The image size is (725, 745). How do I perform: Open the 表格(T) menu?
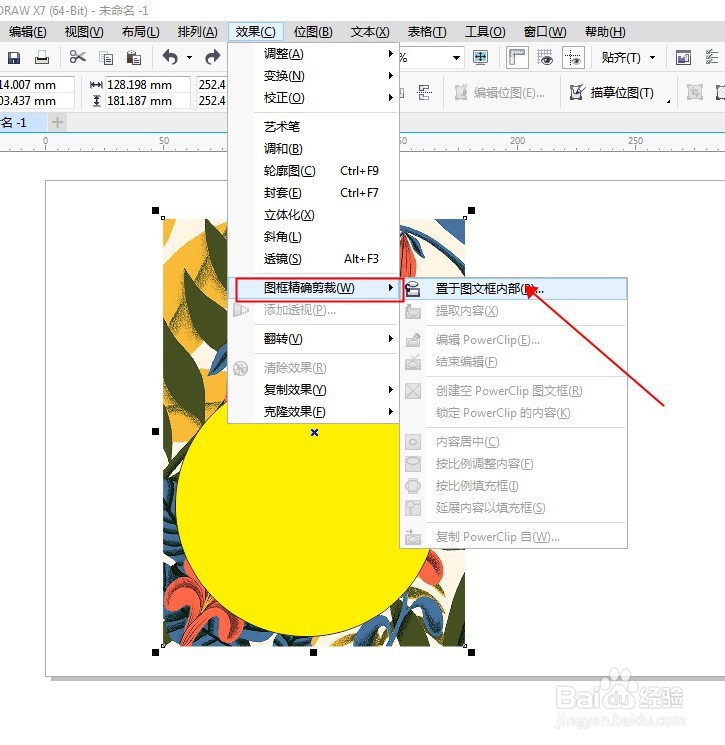point(427,32)
